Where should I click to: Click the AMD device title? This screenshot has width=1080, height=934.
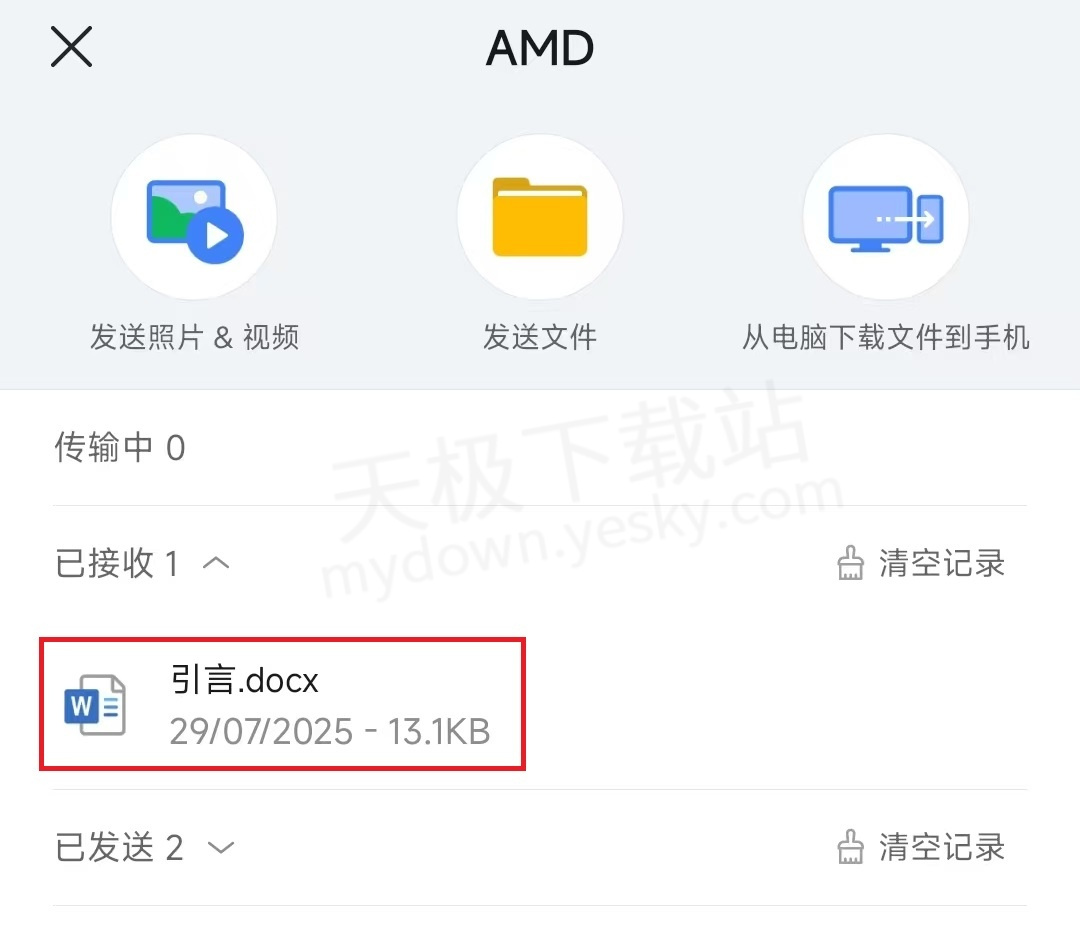(x=540, y=47)
